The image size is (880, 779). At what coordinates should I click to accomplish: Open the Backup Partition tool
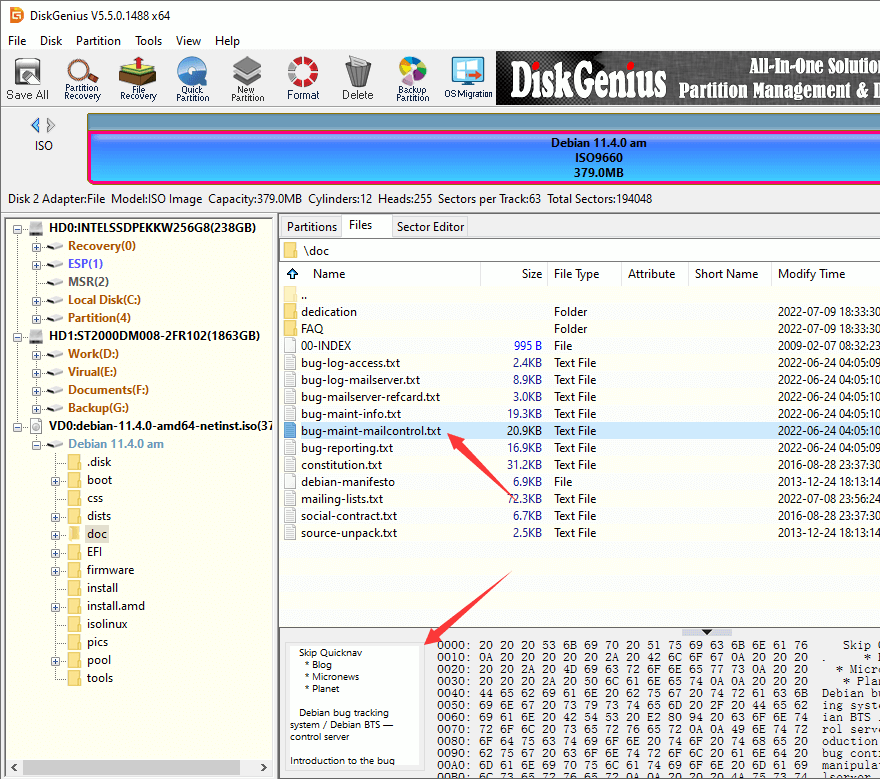(x=412, y=78)
